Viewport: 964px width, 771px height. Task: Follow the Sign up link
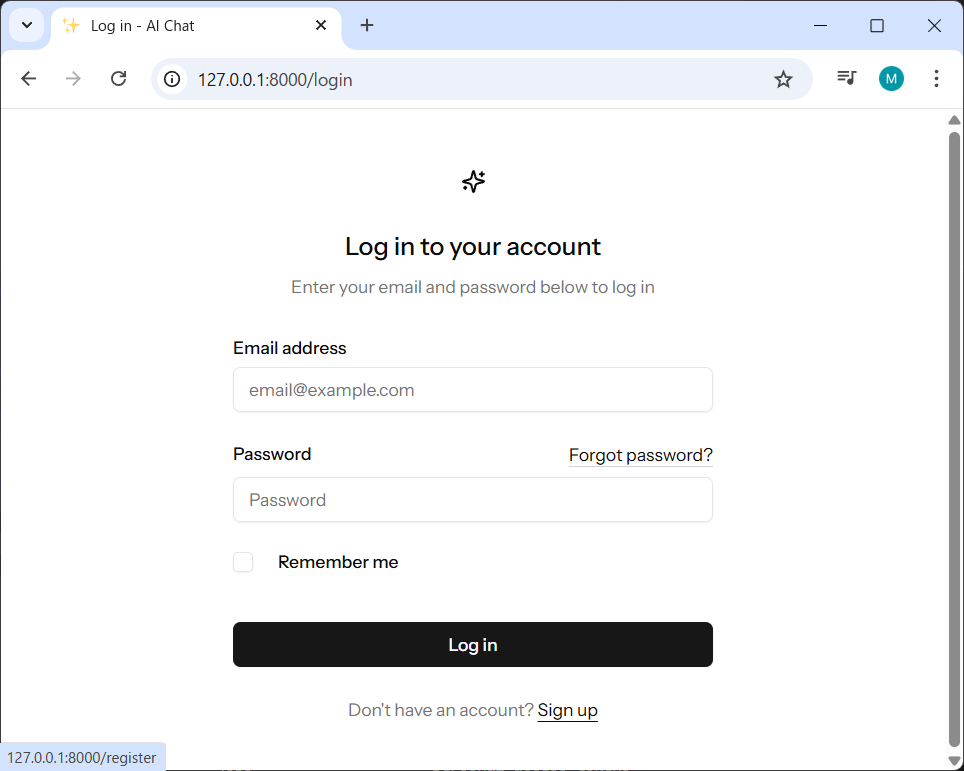point(567,710)
